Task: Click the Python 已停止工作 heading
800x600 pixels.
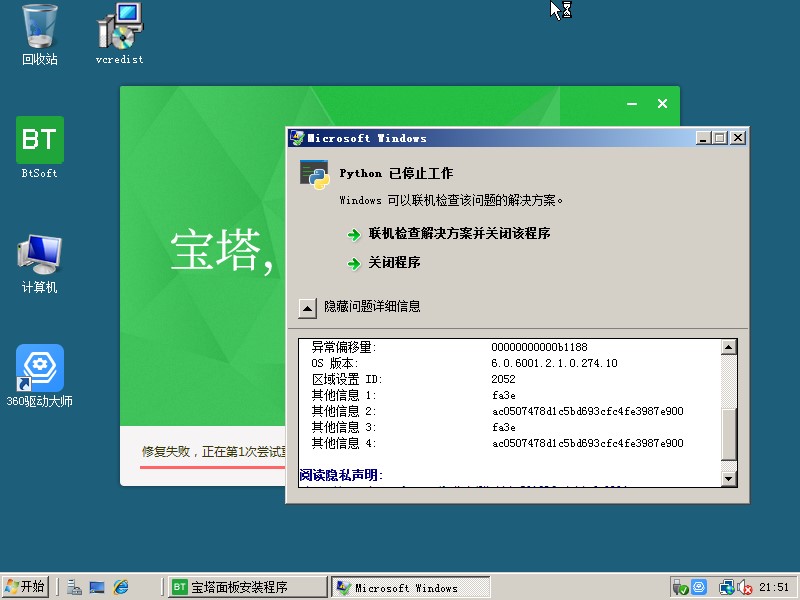Action: pyautogui.click(x=396, y=173)
